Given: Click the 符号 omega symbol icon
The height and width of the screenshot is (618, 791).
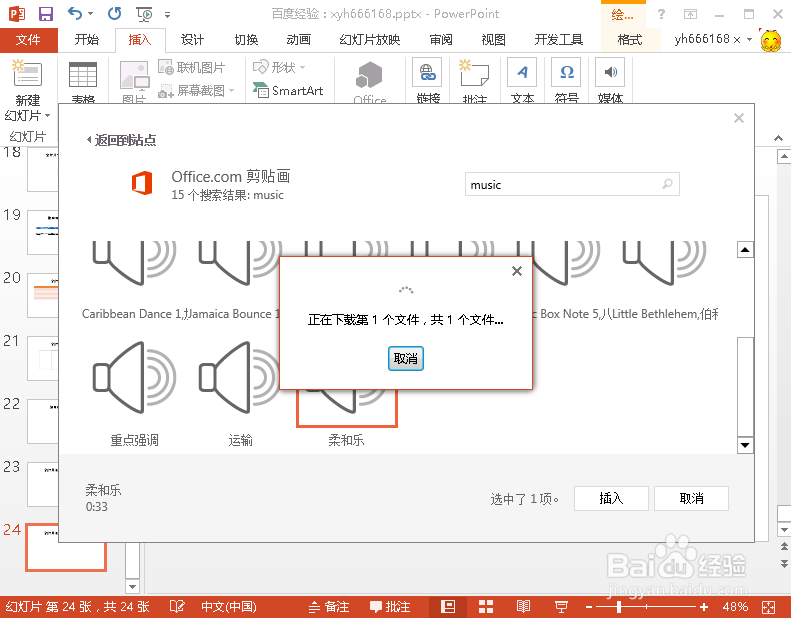Looking at the screenshot, I should pyautogui.click(x=567, y=73).
